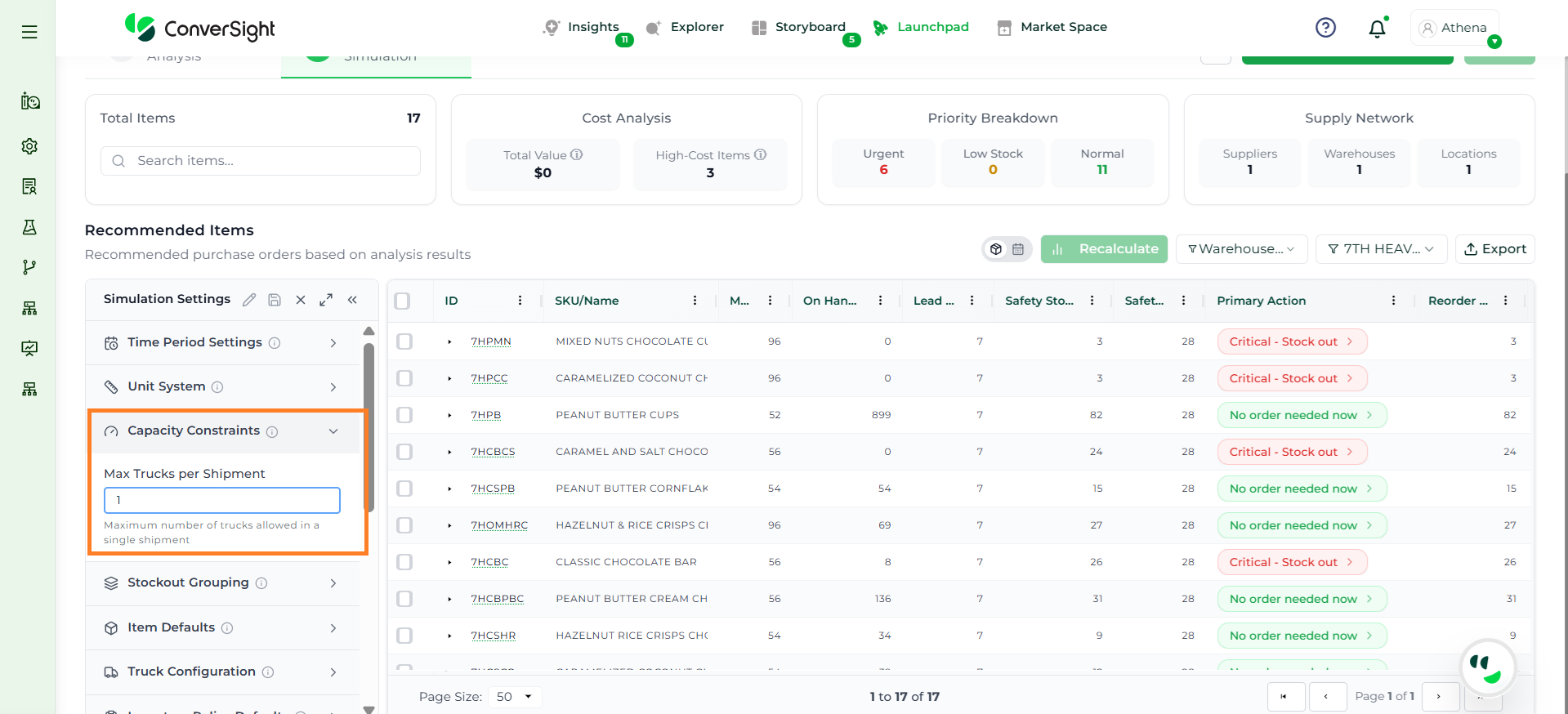This screenshot has height=714, width=1568.
Task: Click the pencil edit icon in Simulation Settings
Action: point(249,300)
